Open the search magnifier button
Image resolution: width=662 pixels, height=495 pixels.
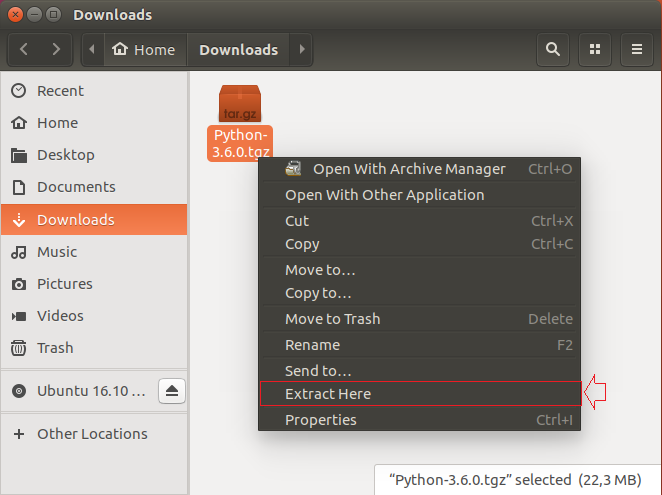click(x=553, y=49)
